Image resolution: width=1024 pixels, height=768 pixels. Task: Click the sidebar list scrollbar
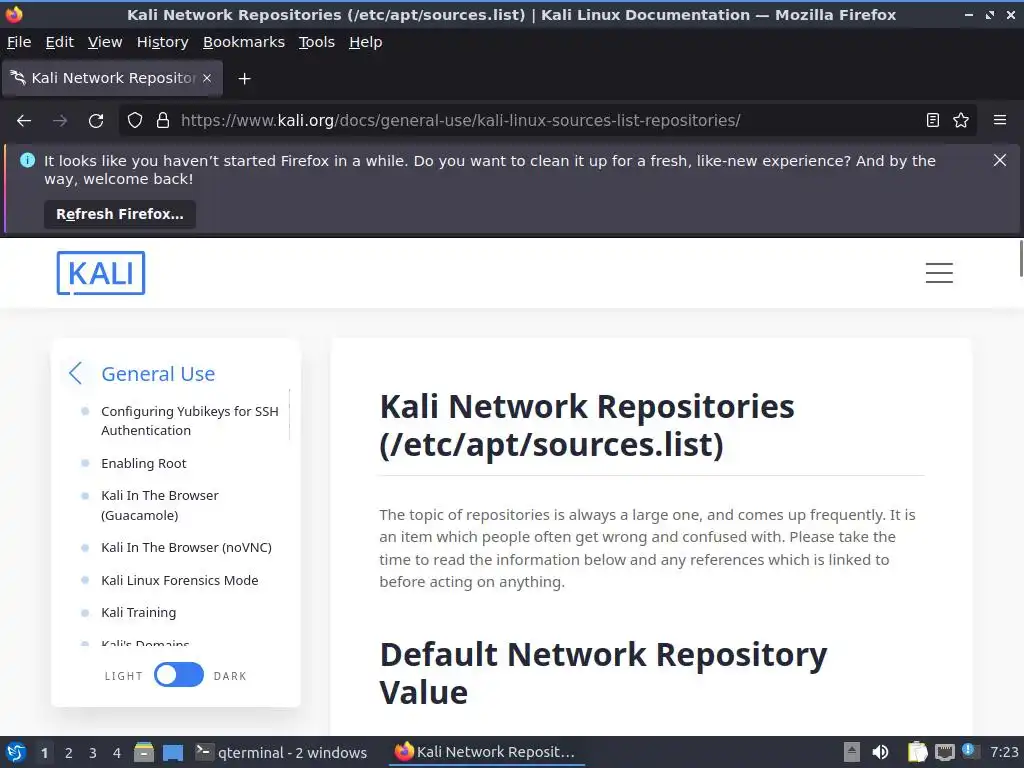tap(289, 415)
